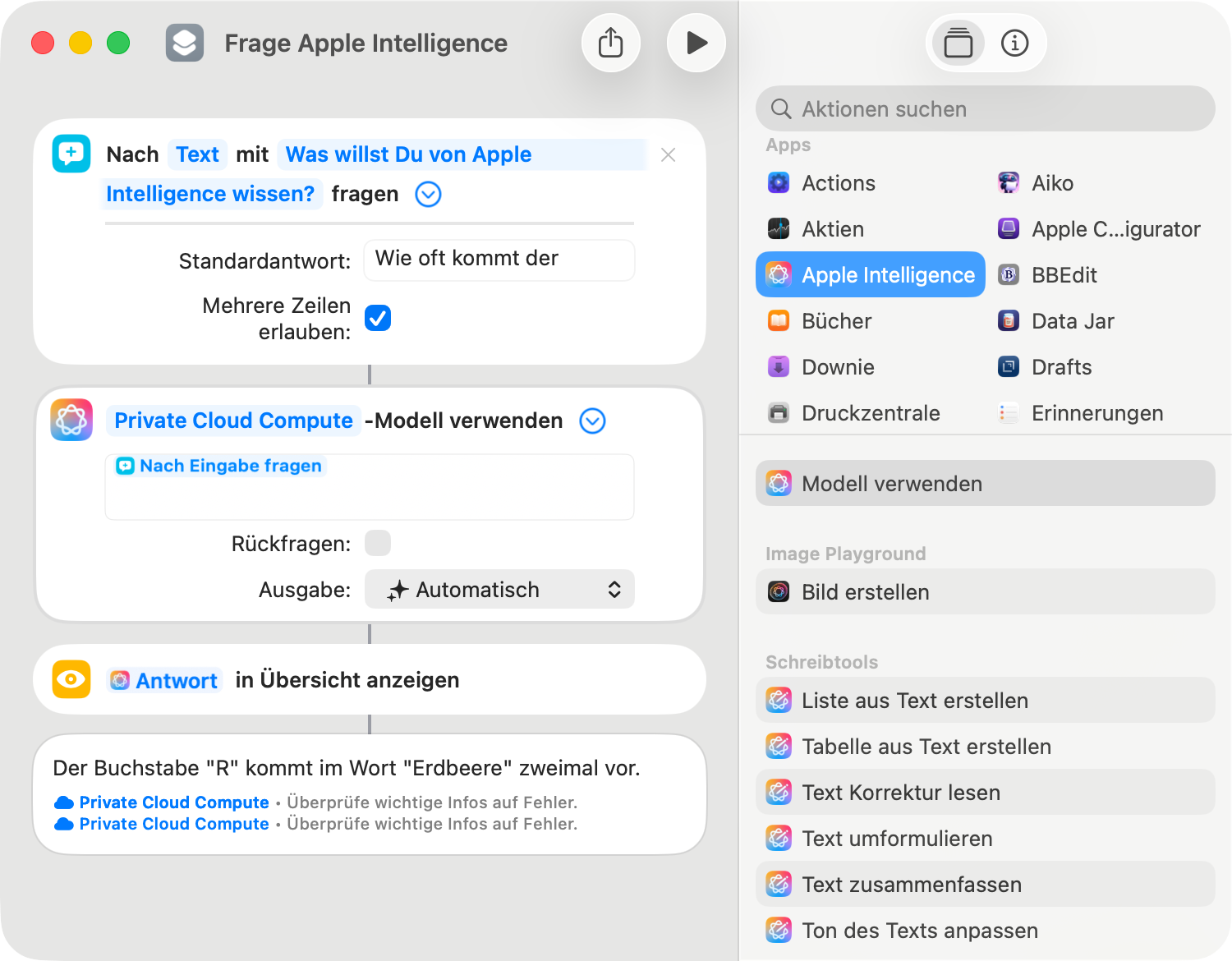Toggle the Mehrere Zeilen erlauben checkbox
The image size is (1232, 961).
tap(378, 318)
